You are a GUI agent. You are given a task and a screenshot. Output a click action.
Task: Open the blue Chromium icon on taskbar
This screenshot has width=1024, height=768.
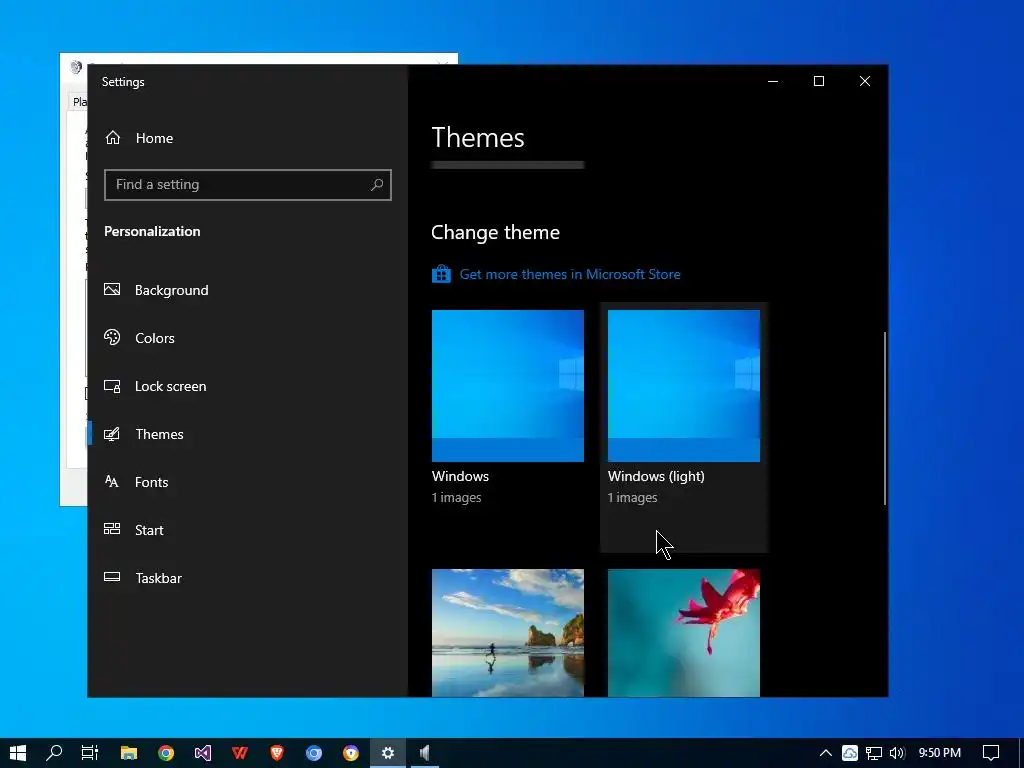tap(314, 753)
